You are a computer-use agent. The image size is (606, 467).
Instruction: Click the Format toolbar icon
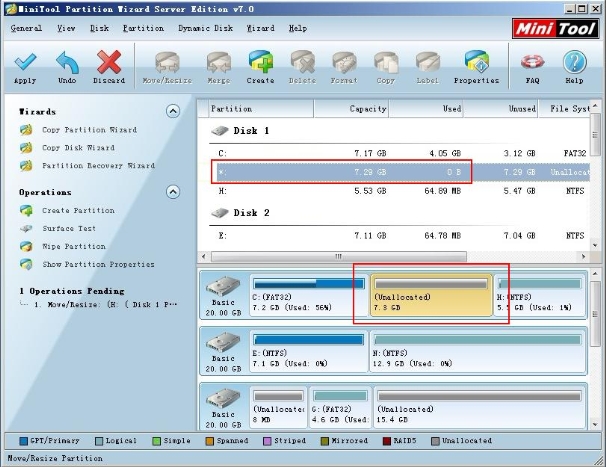click(x=344, y=63)
